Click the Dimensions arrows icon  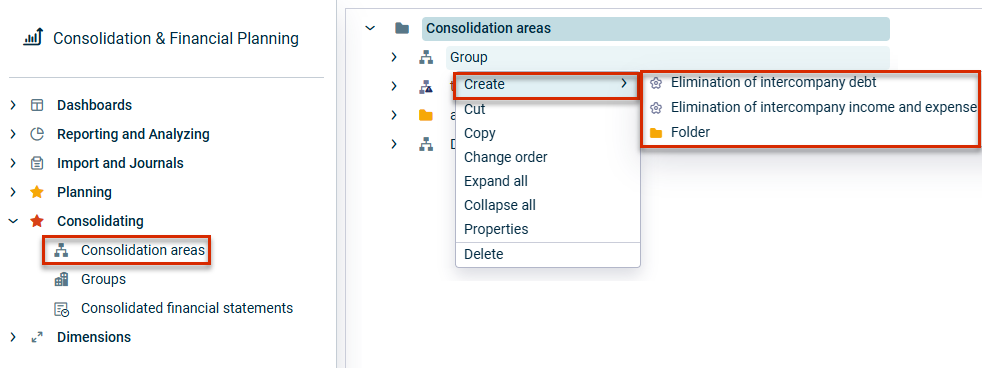[x=37, y=338]
